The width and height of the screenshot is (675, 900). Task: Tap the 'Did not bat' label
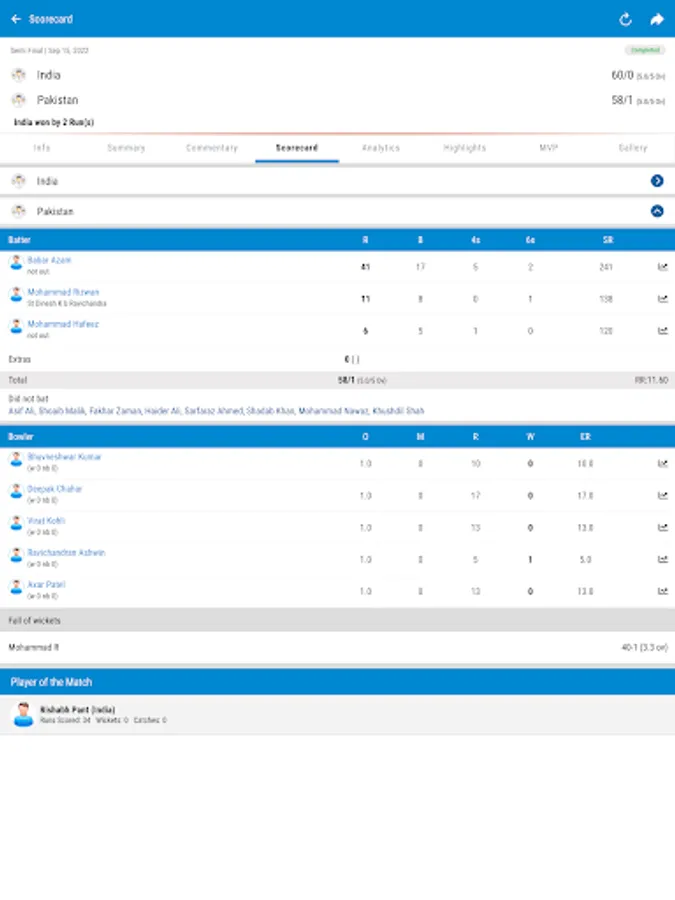pos(28,399)
